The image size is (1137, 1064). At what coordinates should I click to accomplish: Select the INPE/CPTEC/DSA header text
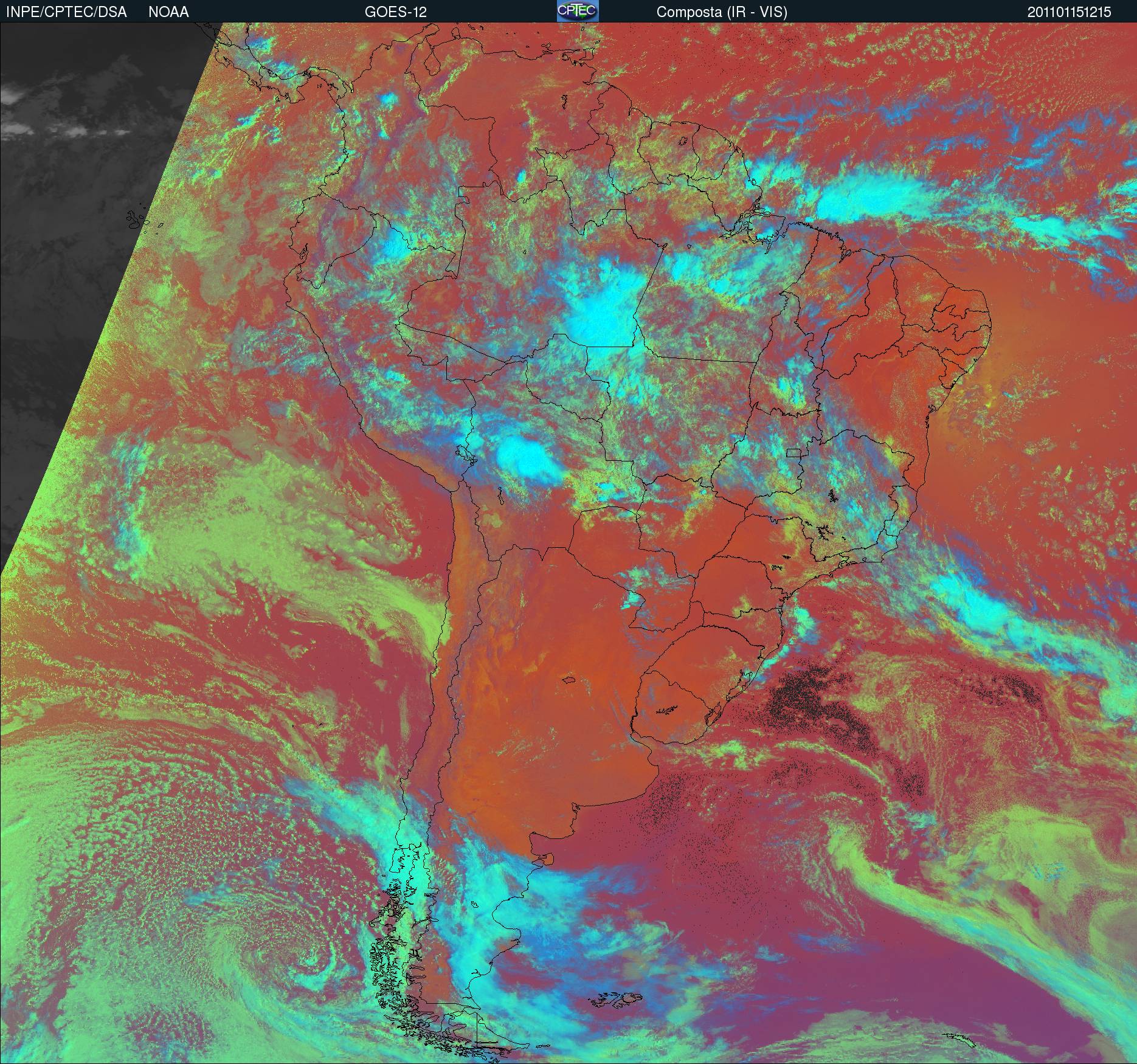tap(66, 12)
